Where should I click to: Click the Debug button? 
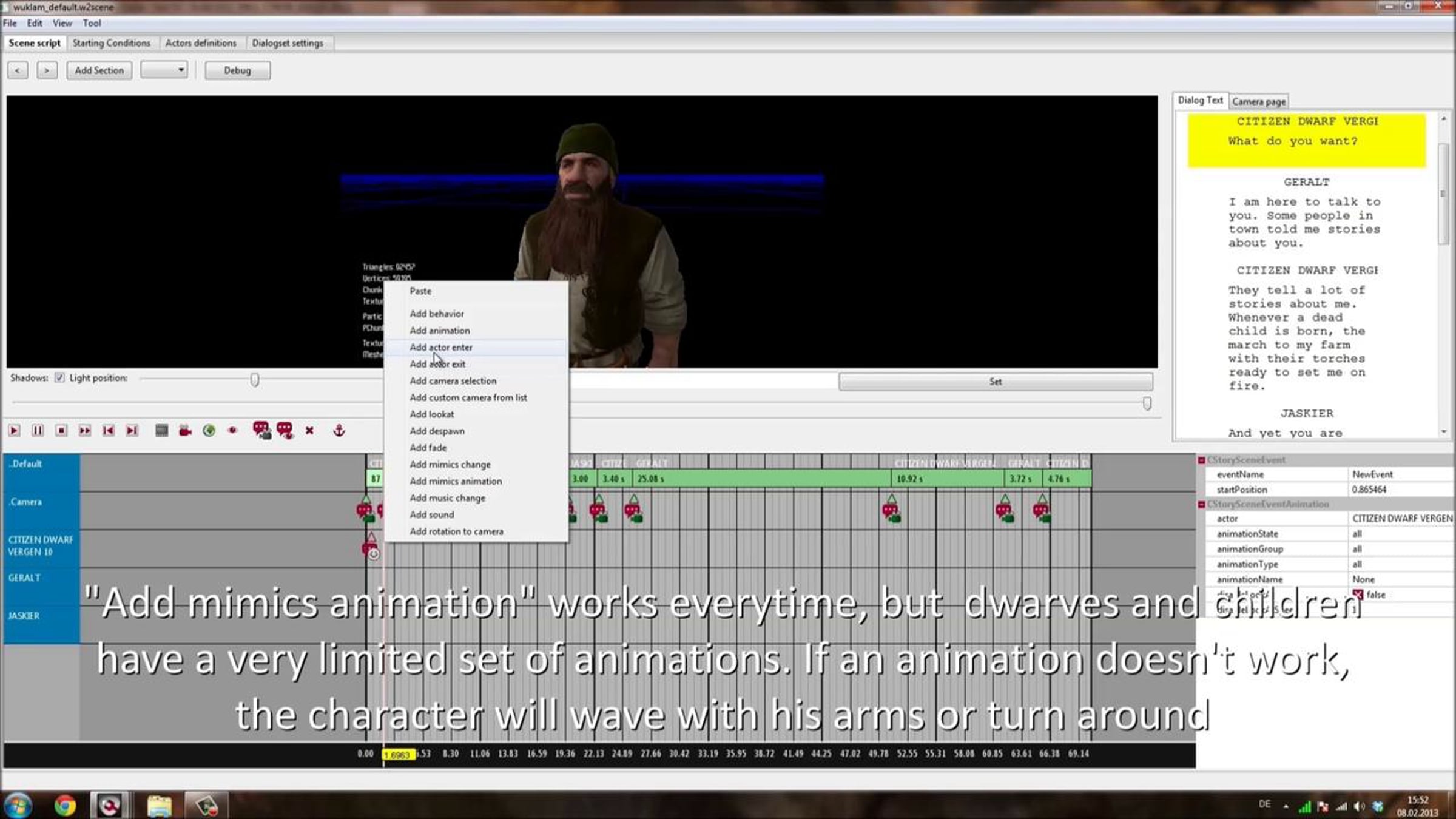(x=237, y=70)
